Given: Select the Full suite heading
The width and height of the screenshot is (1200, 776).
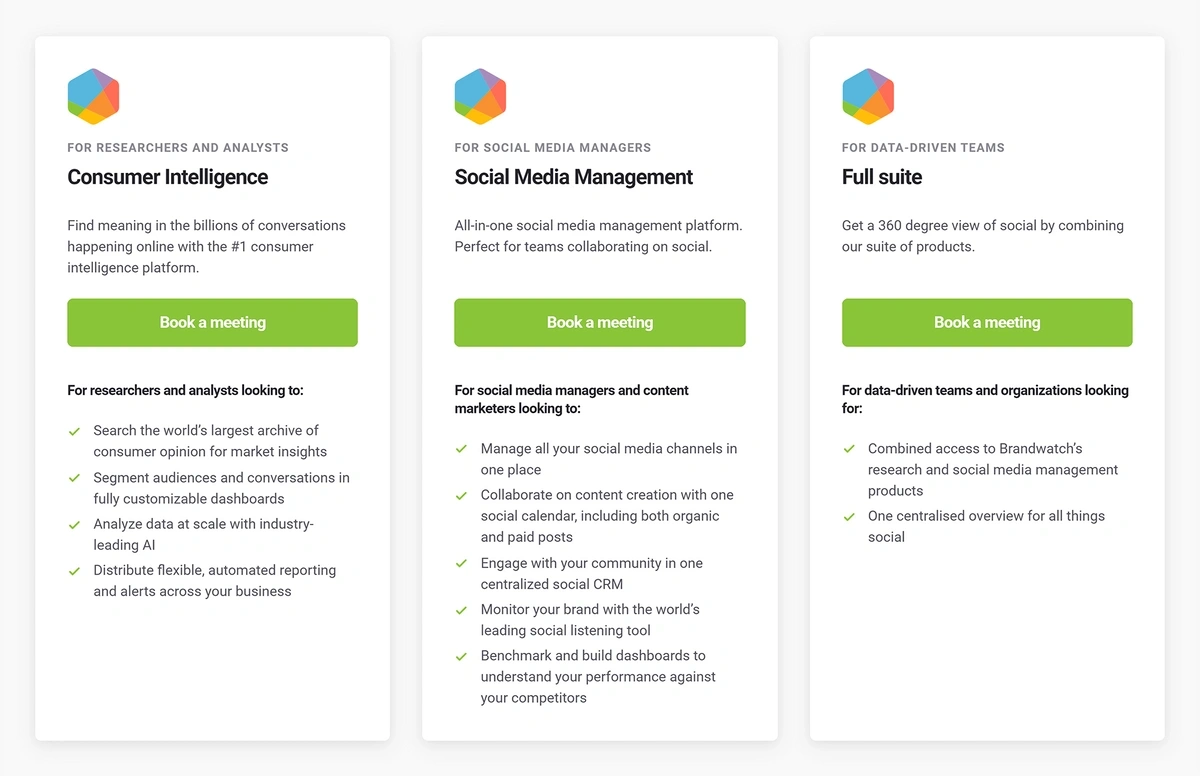Looking at the screenshot, I should coord(882,177).
